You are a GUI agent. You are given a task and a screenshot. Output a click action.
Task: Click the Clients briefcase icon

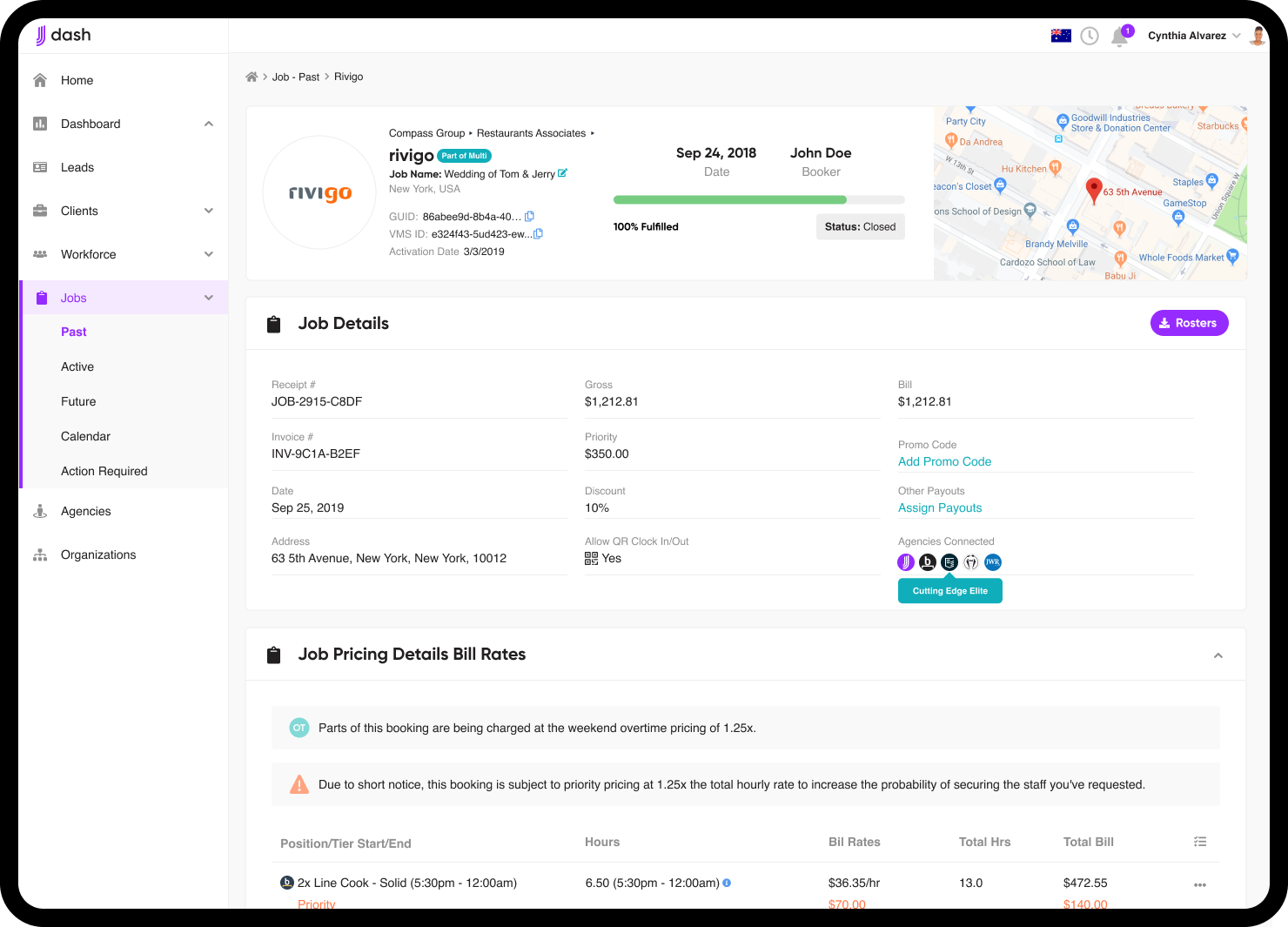[40, 211]
